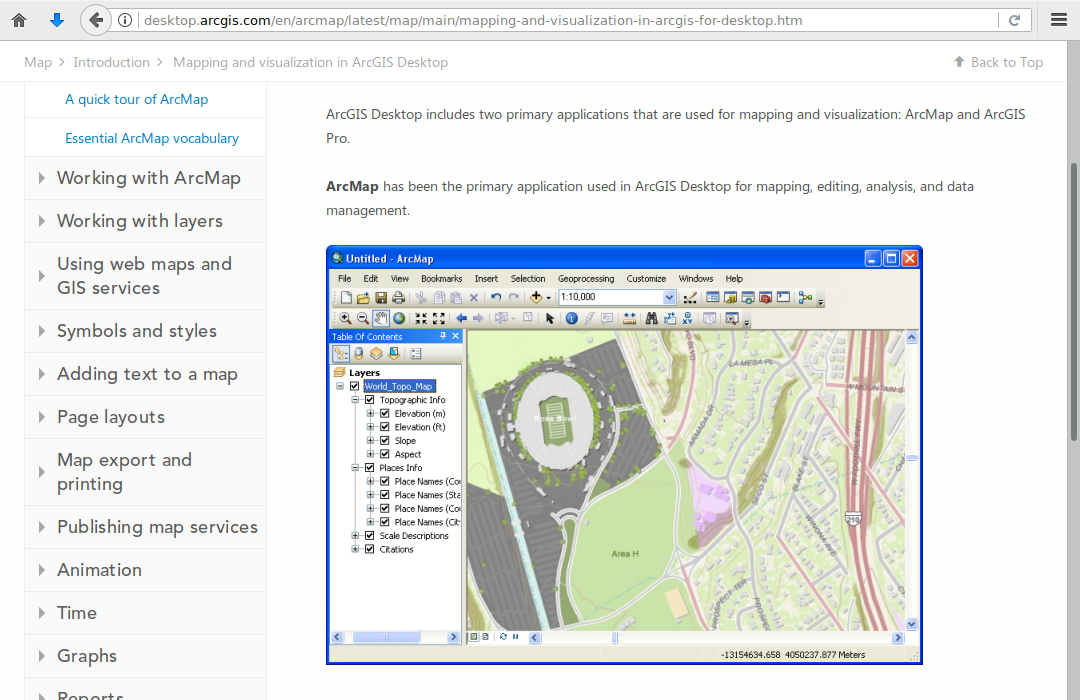Click the Full Extent globe icon

399,318
